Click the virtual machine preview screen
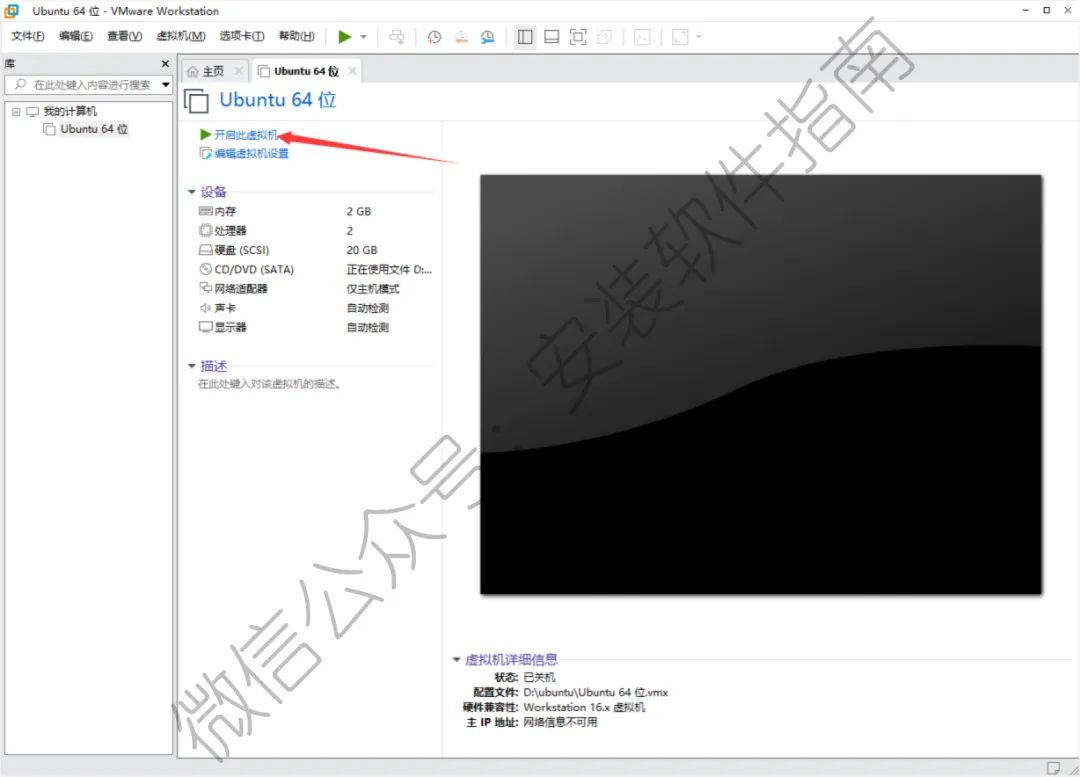 click(x=761, y=384)
